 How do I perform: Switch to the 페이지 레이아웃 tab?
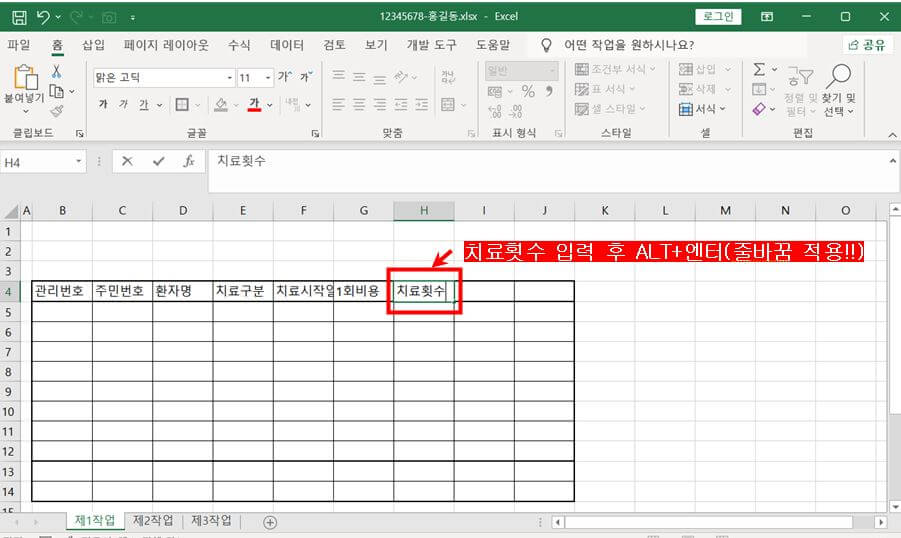tap(167, 45)
